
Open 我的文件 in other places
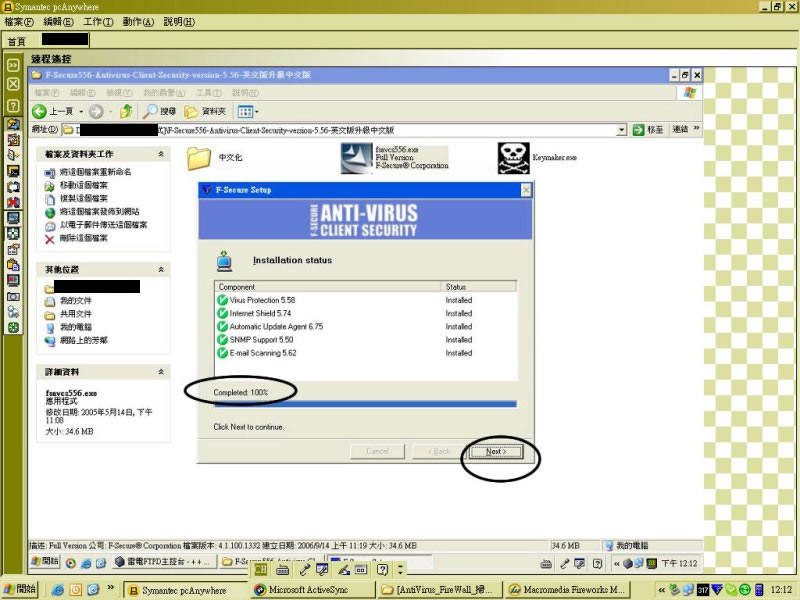coord(76,301)
